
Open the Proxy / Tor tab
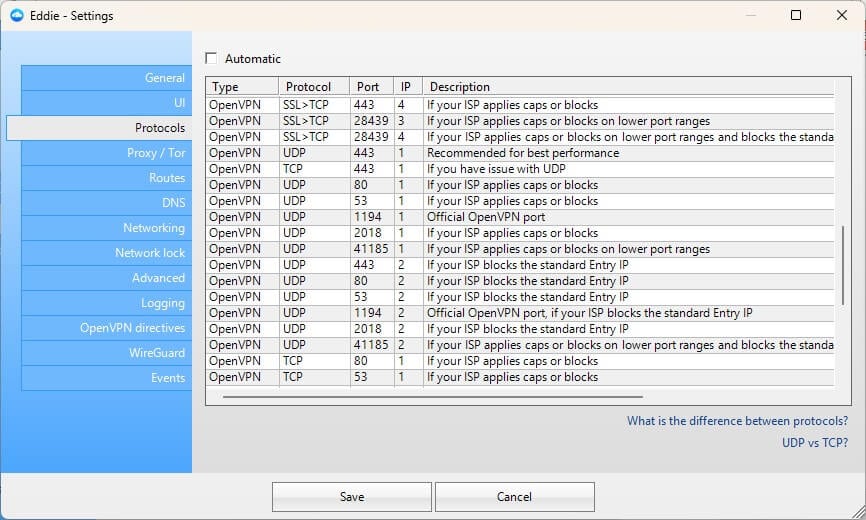click(x=106, y=153)
